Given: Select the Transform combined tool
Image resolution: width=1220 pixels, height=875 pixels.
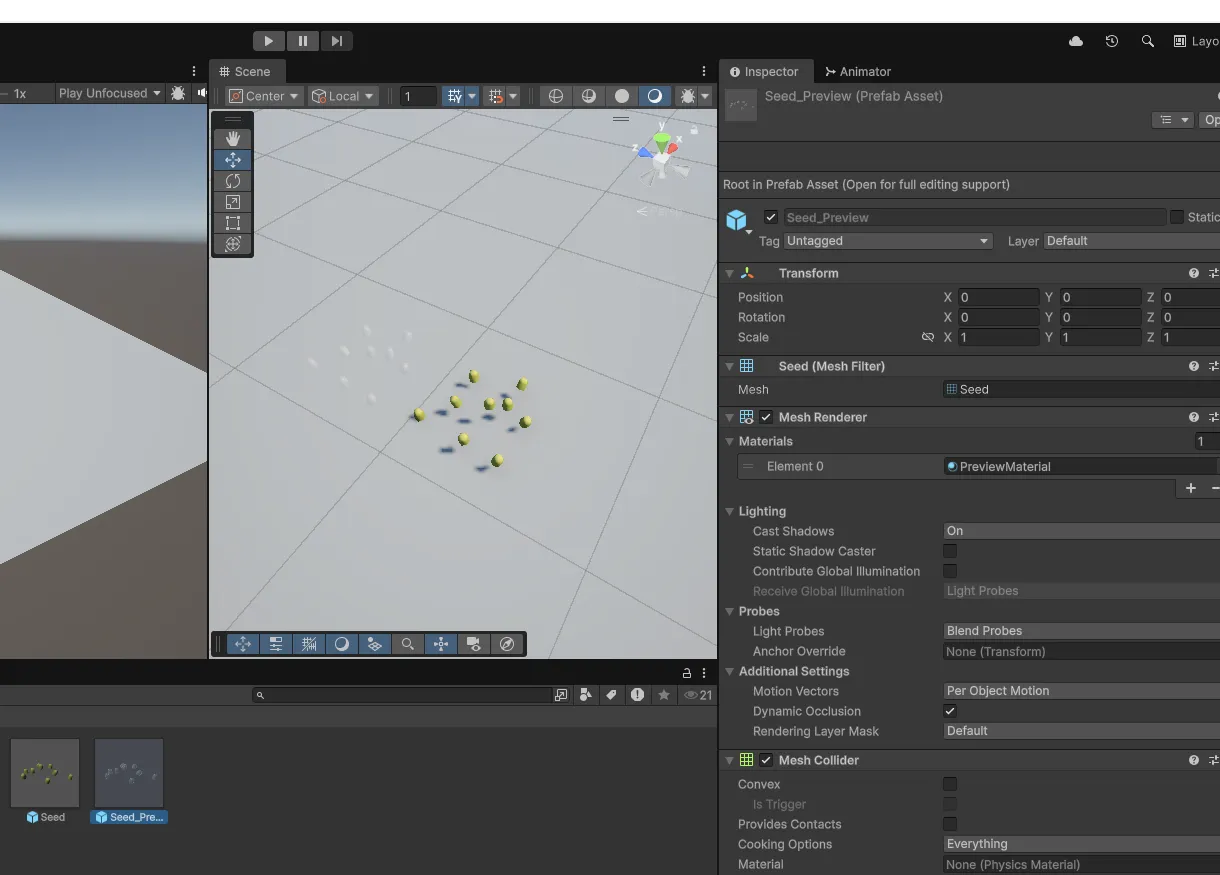Looking at the screenshot, I should pyautogui.click(x=233, y=244).
